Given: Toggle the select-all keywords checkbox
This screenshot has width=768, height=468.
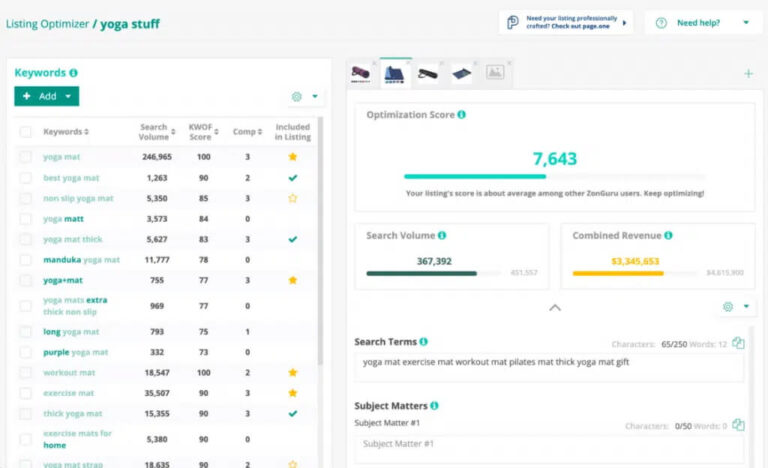Looking at the screenshot, I should pos(25,132).
